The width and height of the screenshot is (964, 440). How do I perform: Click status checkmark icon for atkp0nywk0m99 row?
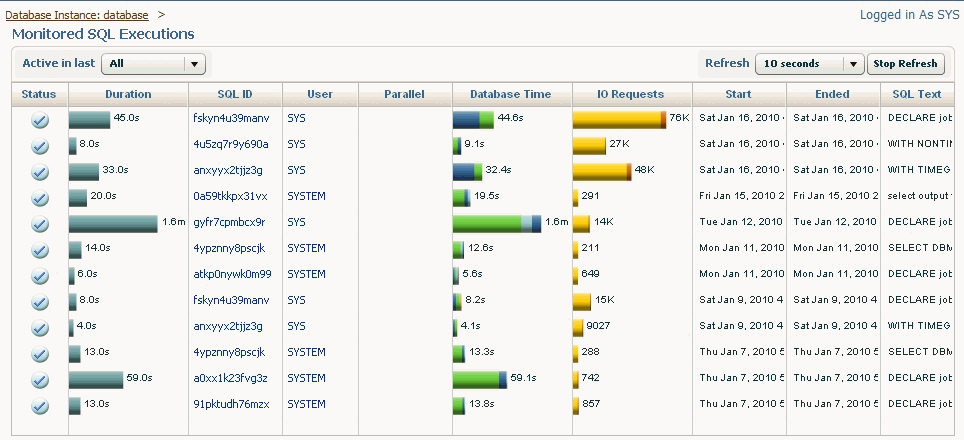click(40, 276)
